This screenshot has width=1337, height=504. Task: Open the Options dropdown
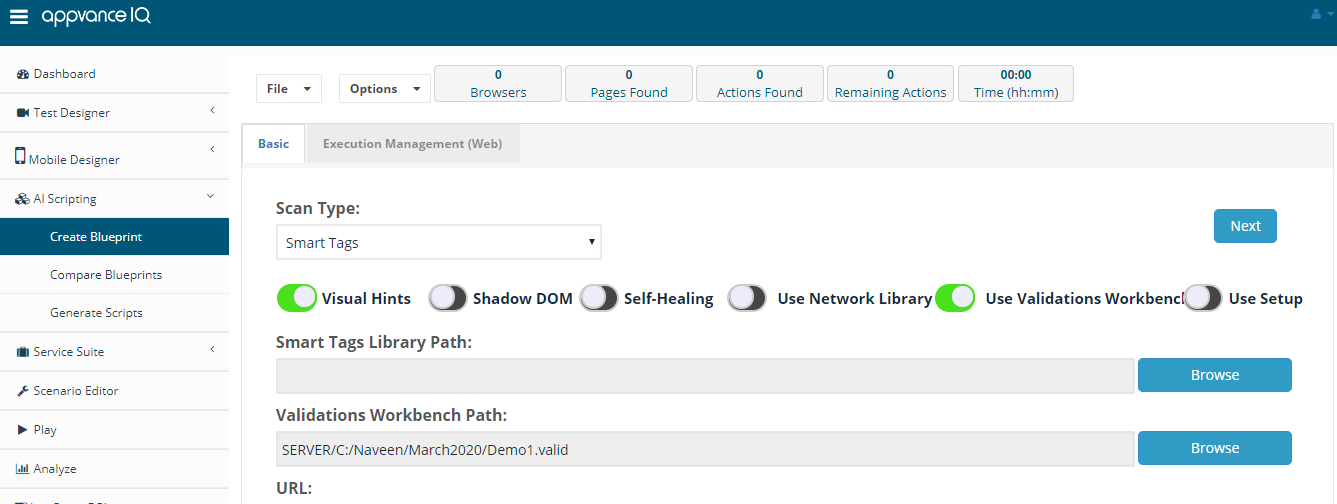pyautogui.click(x=385, y=89)
